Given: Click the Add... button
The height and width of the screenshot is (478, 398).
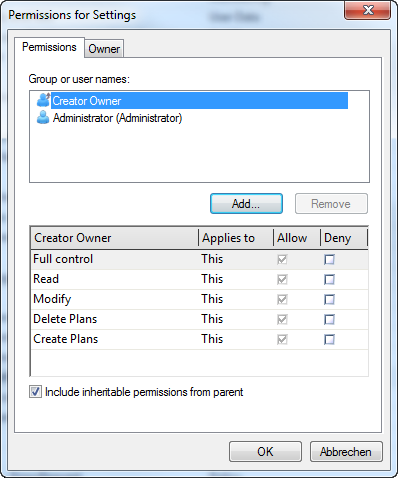Looking at the screenshot, I should [246, 204].
